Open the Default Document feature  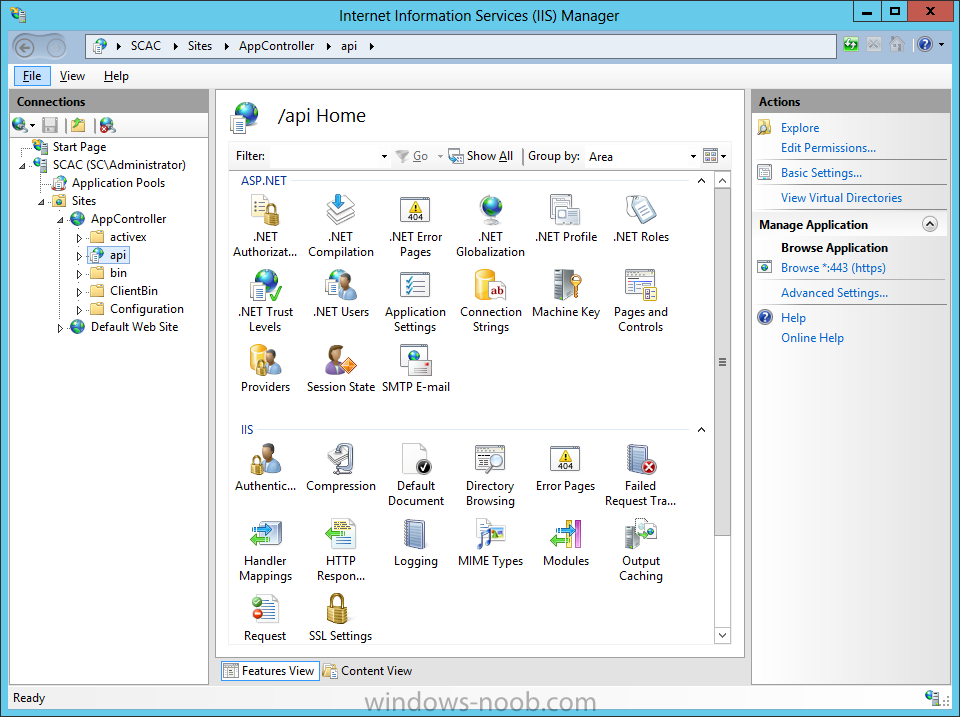pos(416,475)
